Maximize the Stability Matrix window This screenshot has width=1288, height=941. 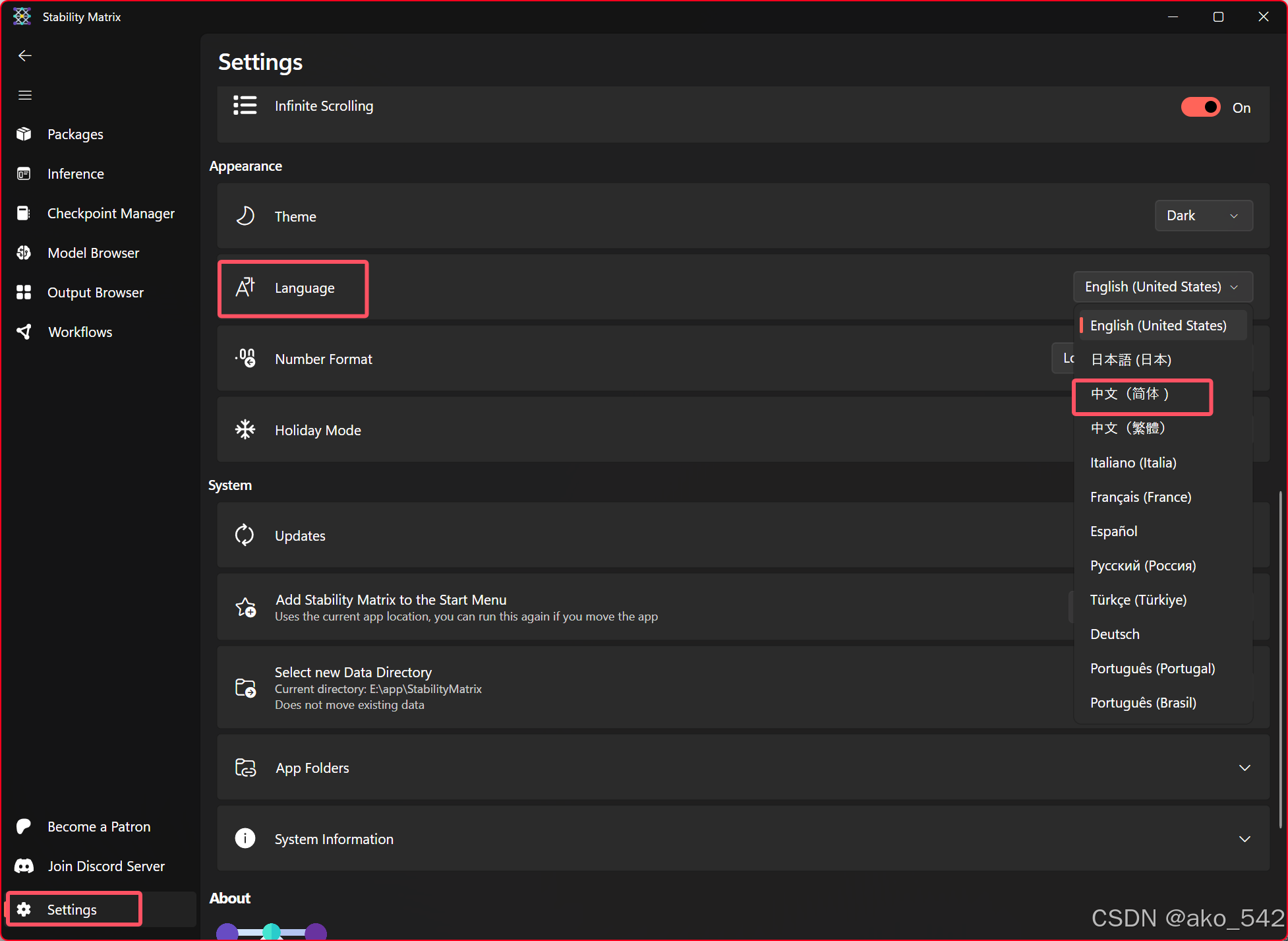(1218, 16)
